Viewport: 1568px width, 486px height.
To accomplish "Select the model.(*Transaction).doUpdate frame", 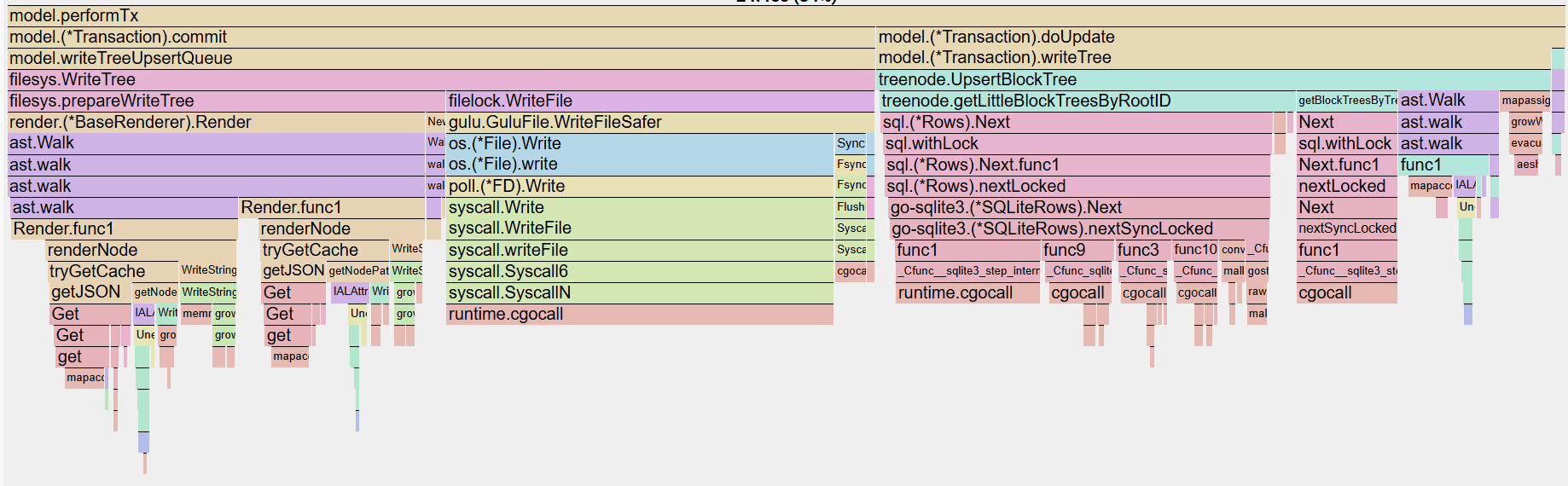I will click(1221, 38).
